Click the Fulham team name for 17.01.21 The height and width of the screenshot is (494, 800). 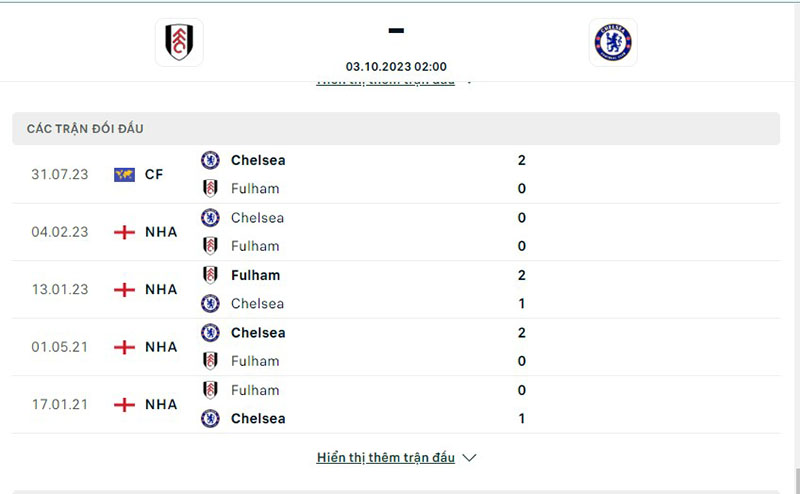[x=255, y=390]
